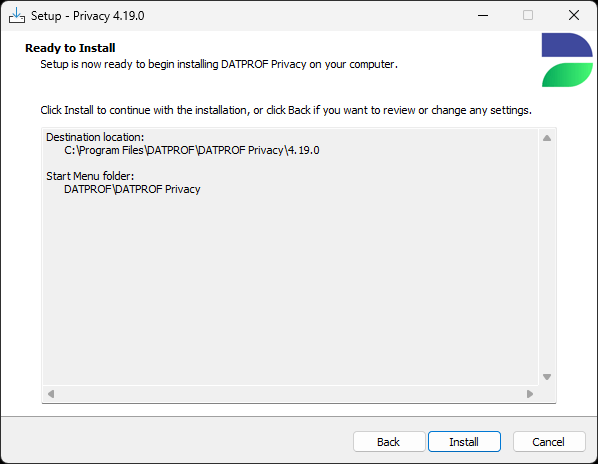Click the scroll down arrow in summary box

tap(547, 377)
